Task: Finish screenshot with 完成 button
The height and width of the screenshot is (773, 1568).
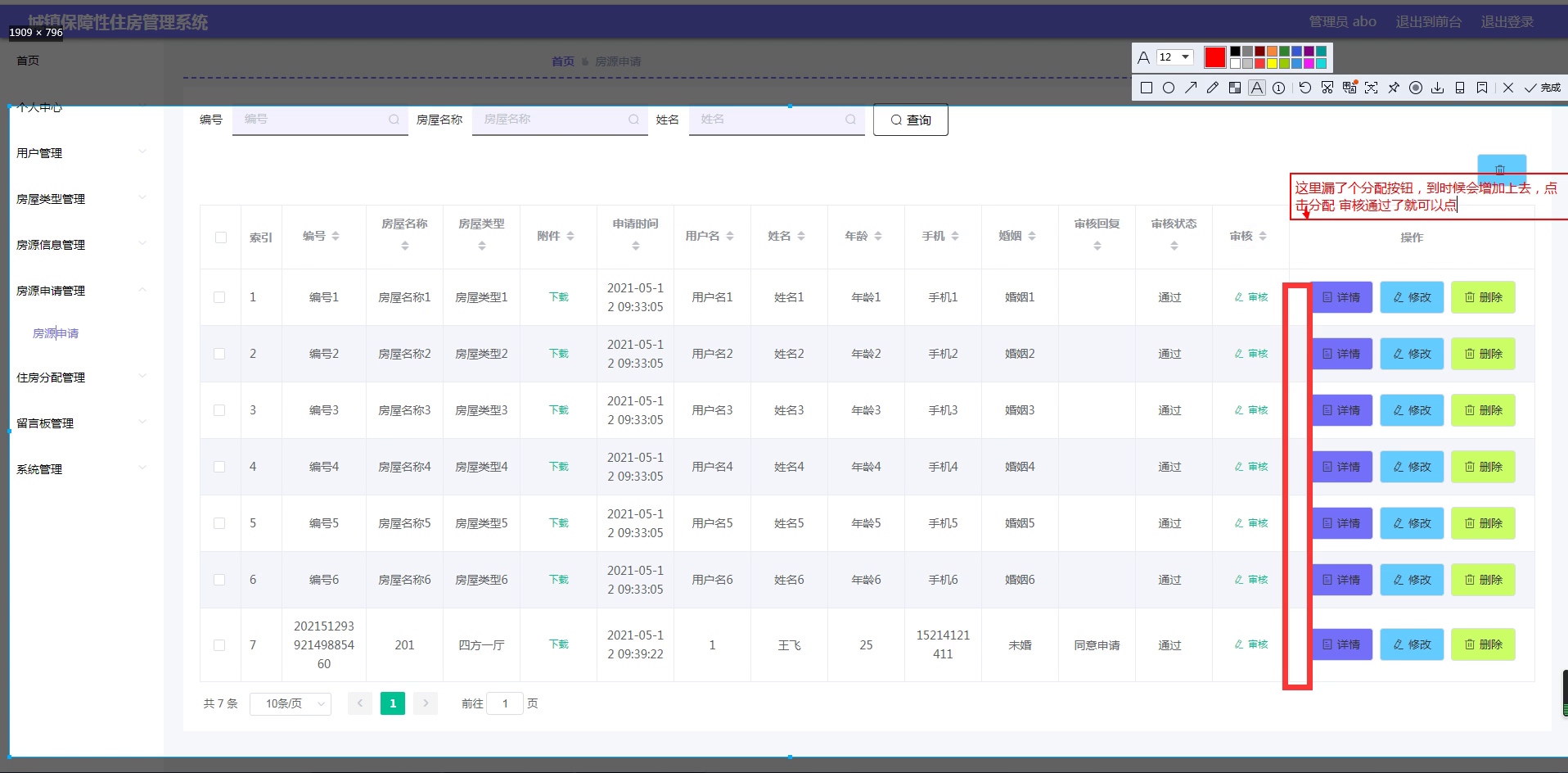Action: pos(1543,88)
